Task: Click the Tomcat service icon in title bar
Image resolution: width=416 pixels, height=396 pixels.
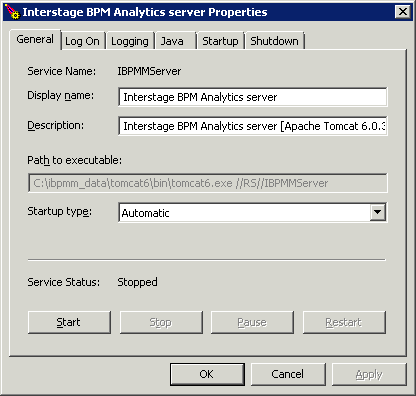Action: (12, 11)
